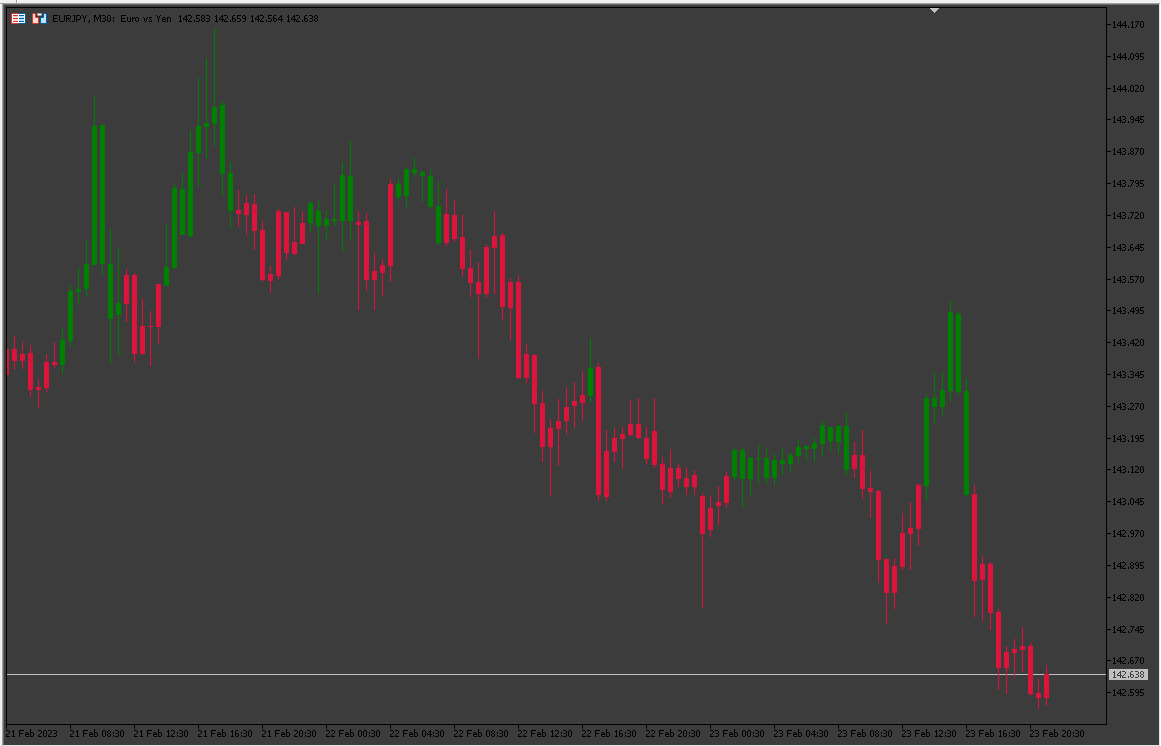Screen dimensions: 1161x746
Task: Click the current price label 142.638
Action: coord(1128,675)
